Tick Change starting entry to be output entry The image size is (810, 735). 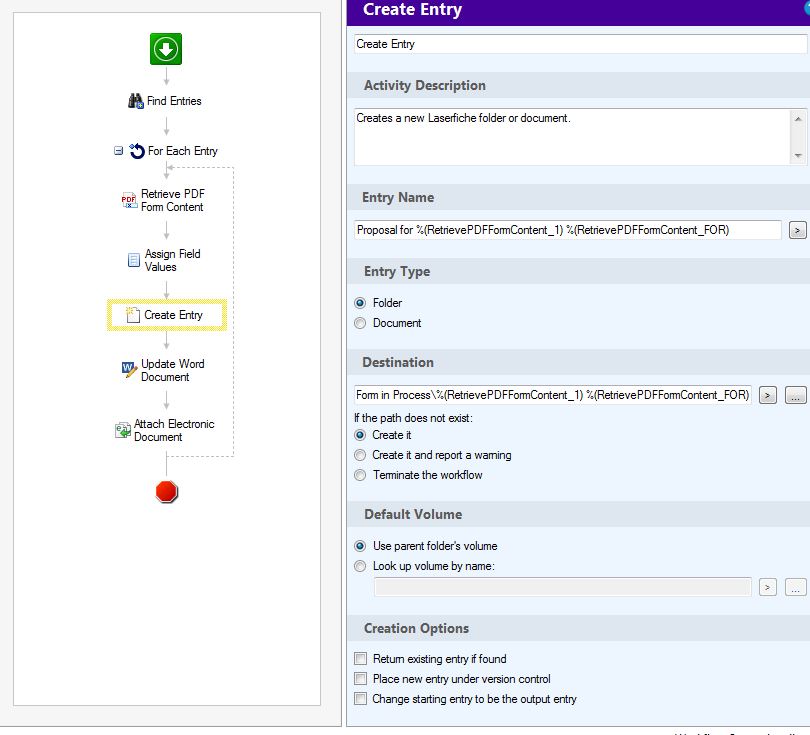click(360, 699)
